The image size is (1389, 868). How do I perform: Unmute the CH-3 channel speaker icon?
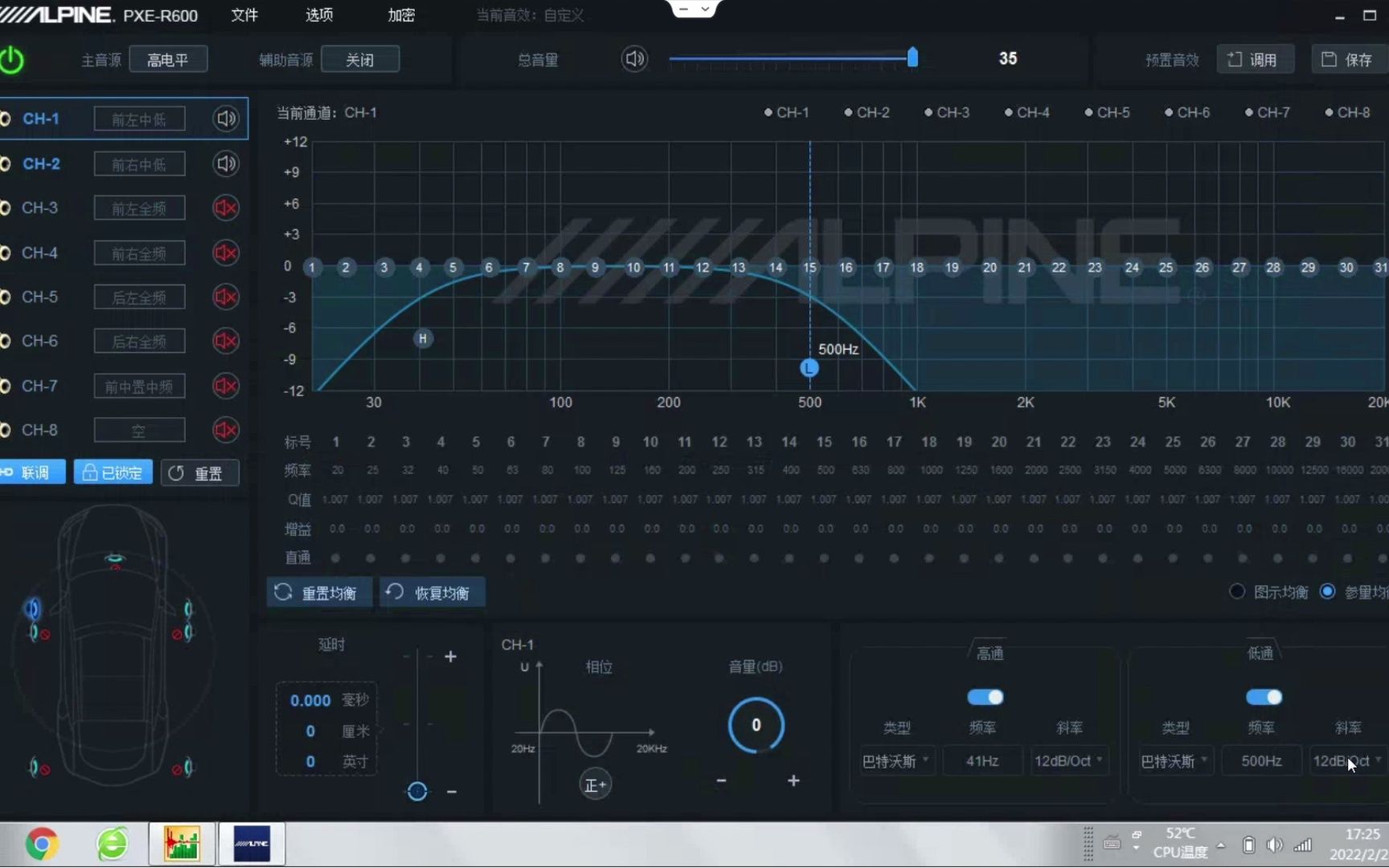pyautogui.click(x=226, y=208)
